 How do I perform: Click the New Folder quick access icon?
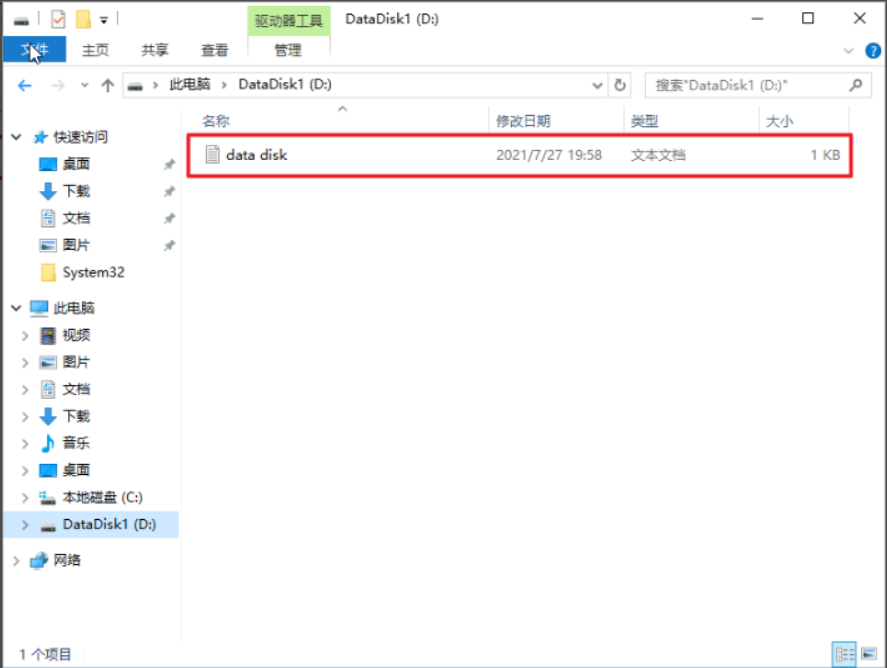click(83, 19)
